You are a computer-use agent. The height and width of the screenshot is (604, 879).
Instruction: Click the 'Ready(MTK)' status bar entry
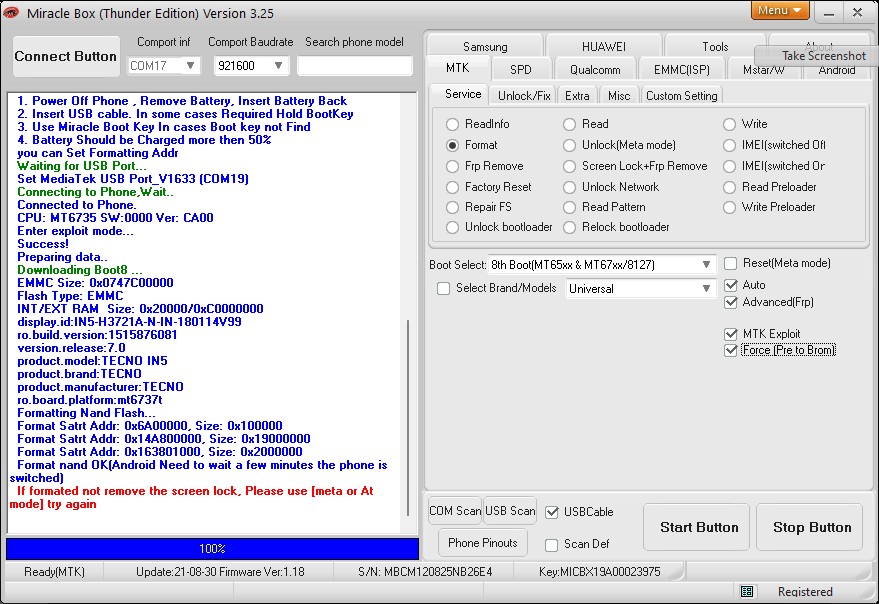[x=54, y=572]
